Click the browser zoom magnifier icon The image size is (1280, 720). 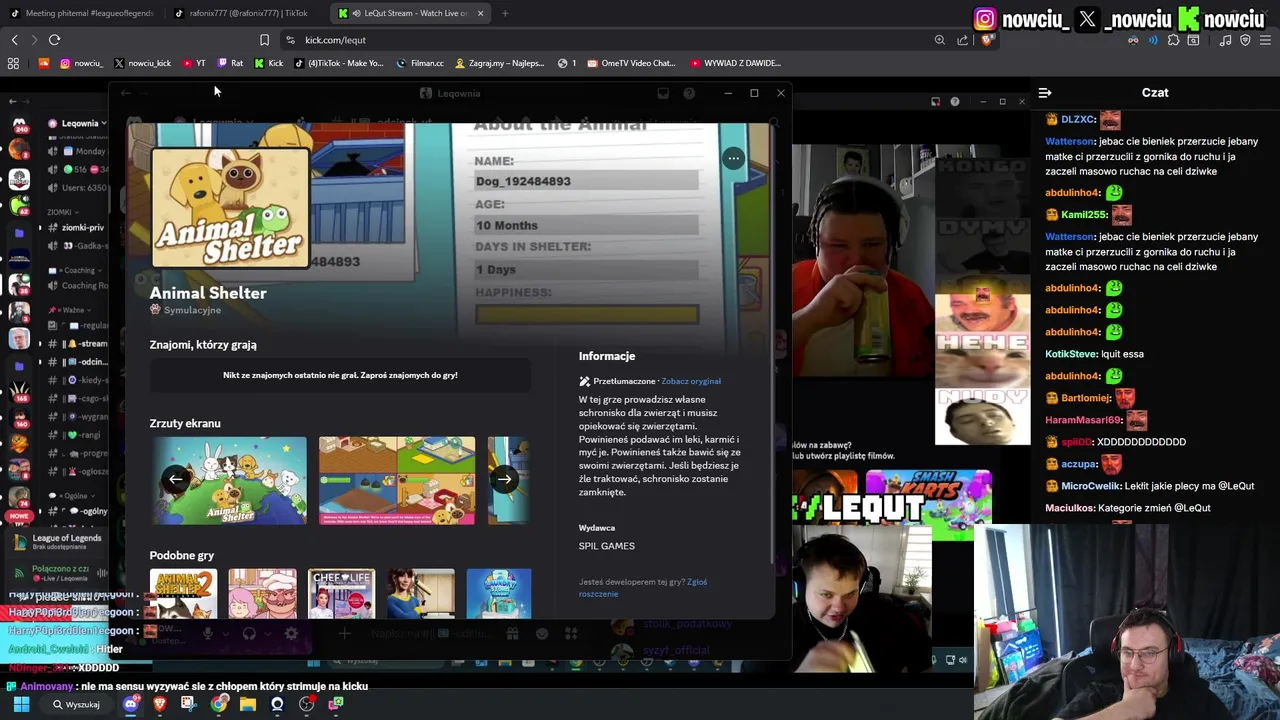coord(940,40)
